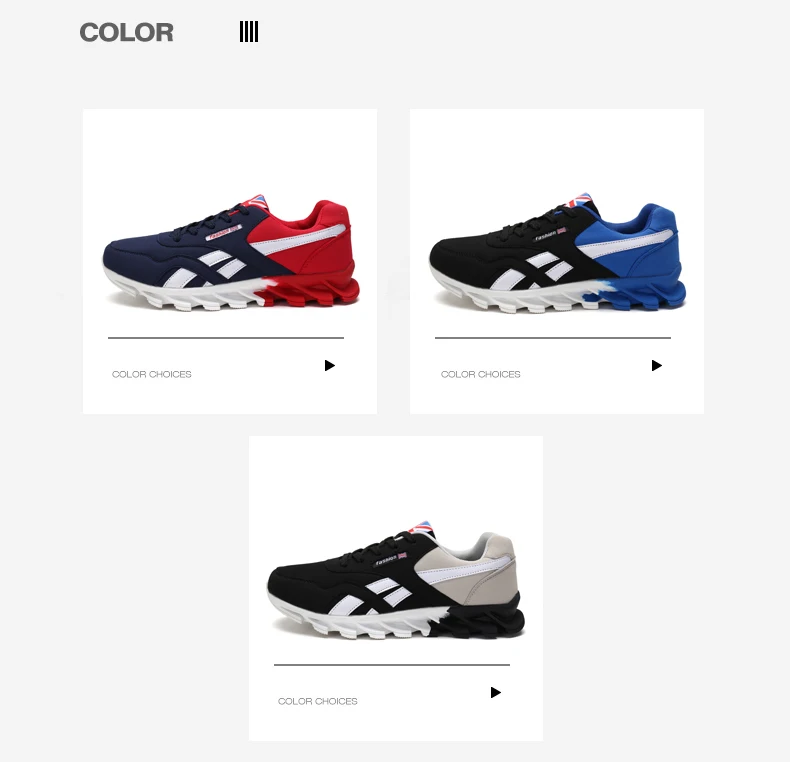Select the black and gray sneaker image
The height and width of the screenshot is (762, 790).
[396, 581]
